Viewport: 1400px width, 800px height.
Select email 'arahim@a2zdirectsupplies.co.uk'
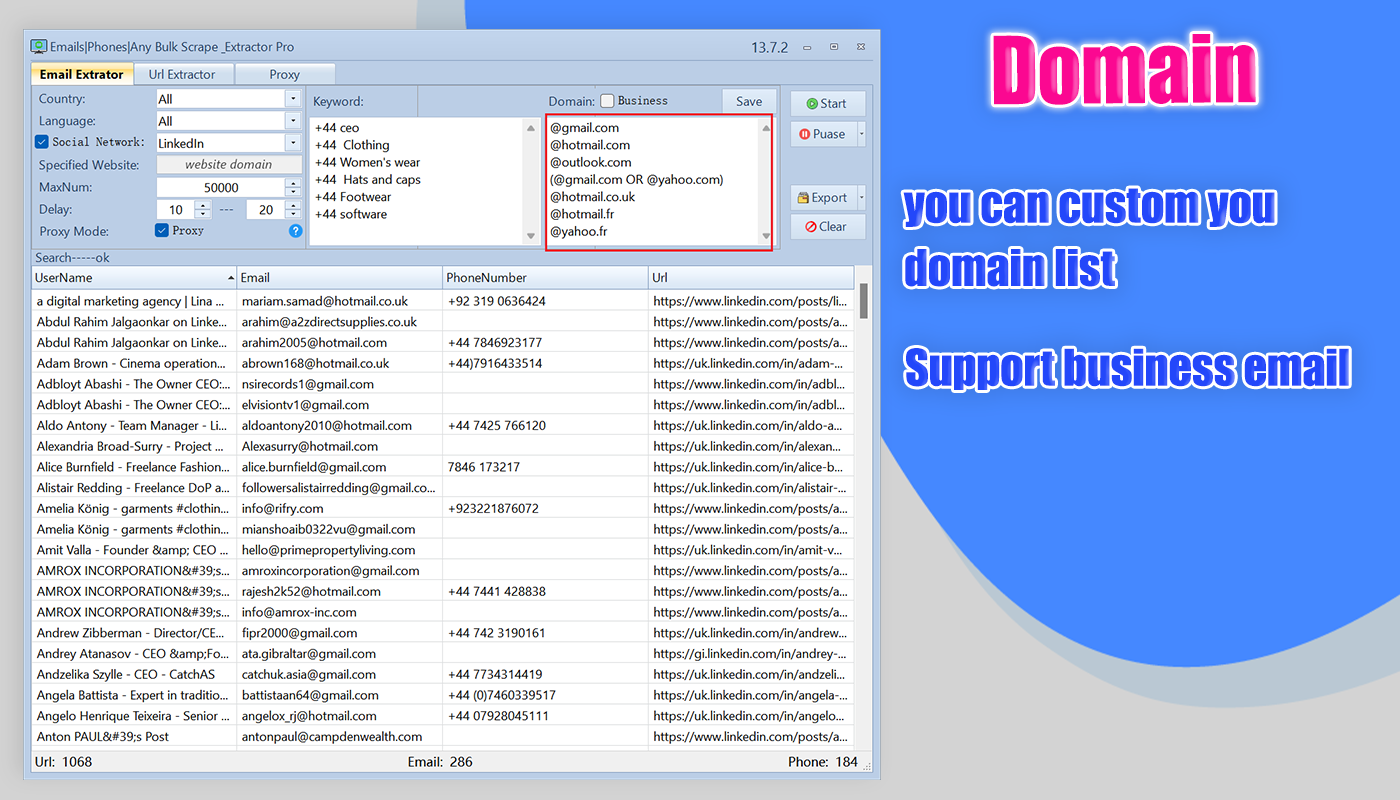pos(329,322)
